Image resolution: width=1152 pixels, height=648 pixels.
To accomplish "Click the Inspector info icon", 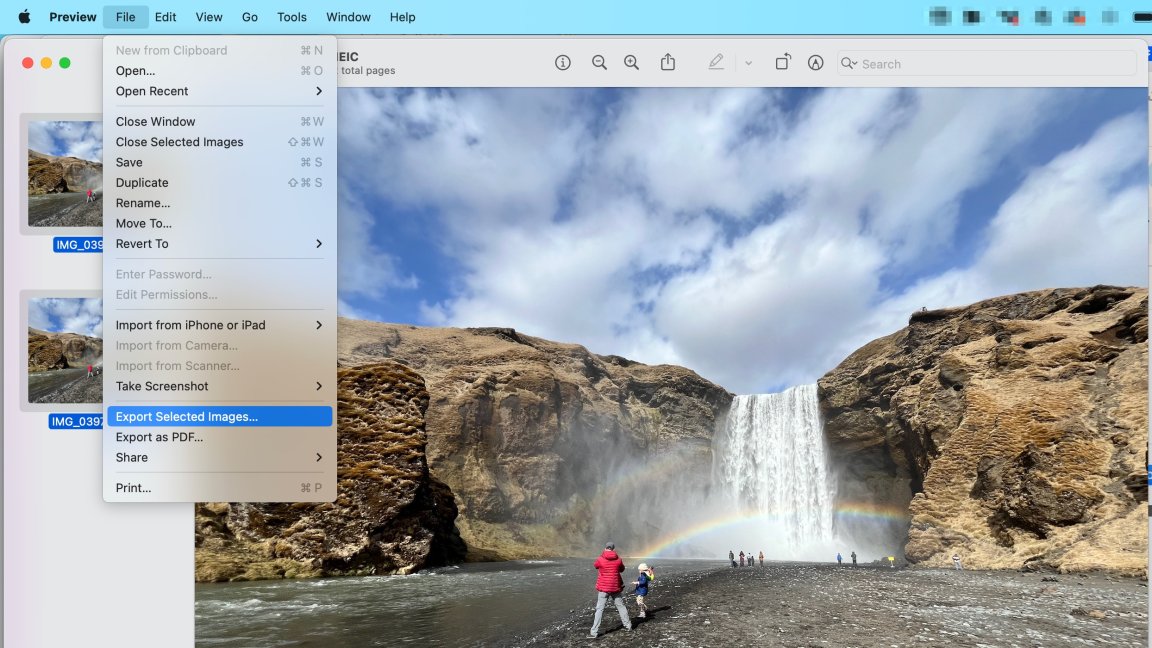I will coord(563,63).
